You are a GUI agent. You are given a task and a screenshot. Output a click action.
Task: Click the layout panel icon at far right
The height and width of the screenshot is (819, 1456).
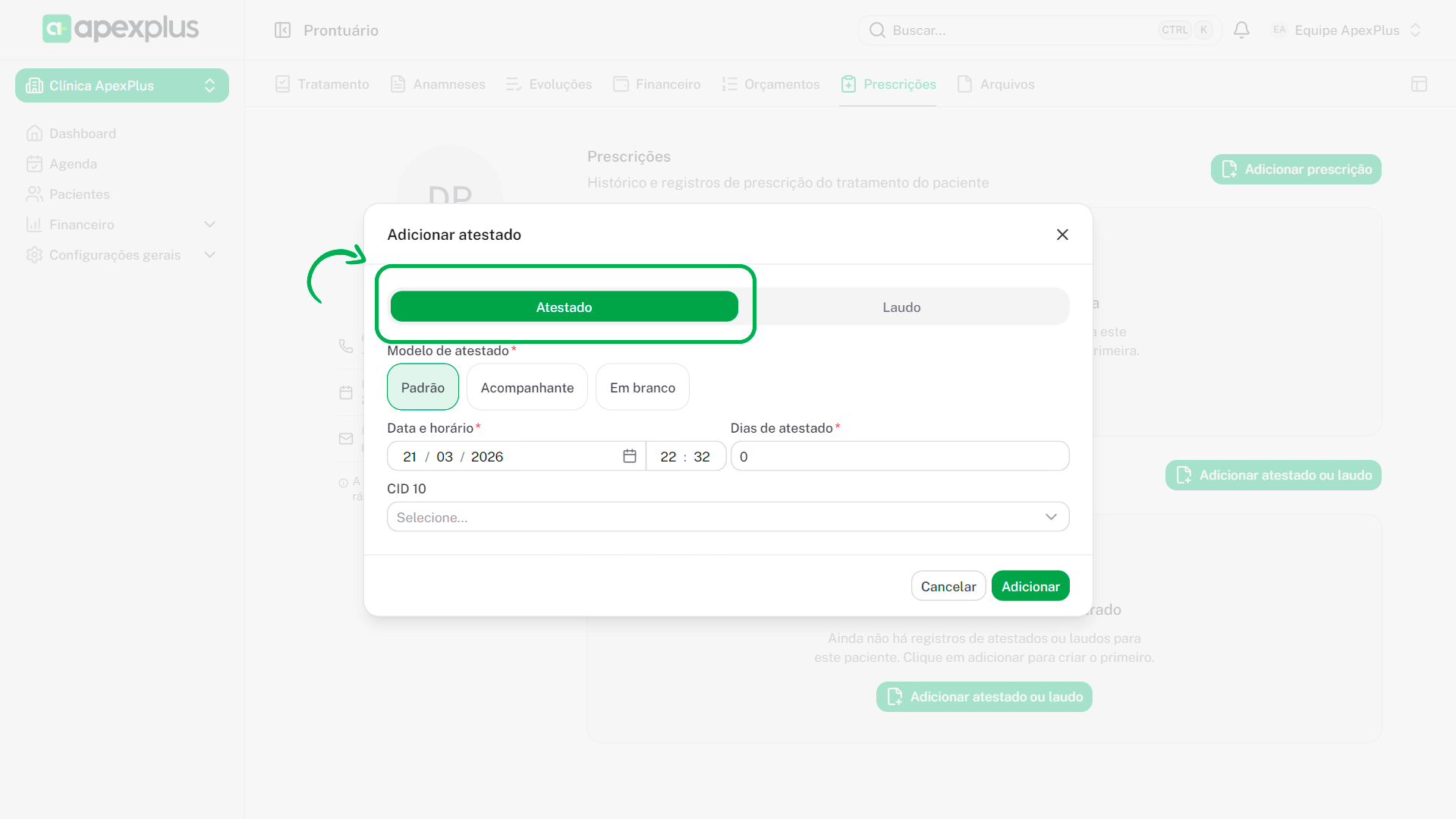(x=1419, y=84)
